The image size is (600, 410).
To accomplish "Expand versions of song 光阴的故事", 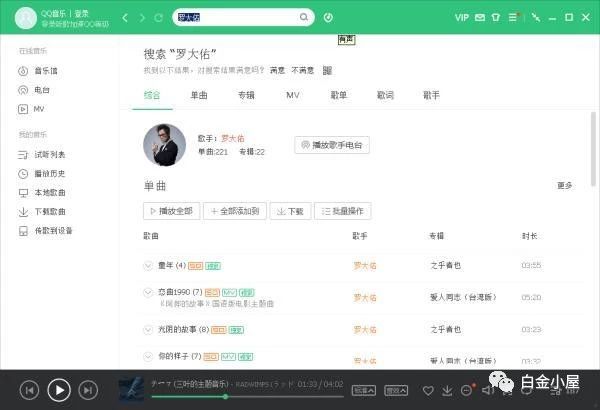I will [x=148, y=330].
